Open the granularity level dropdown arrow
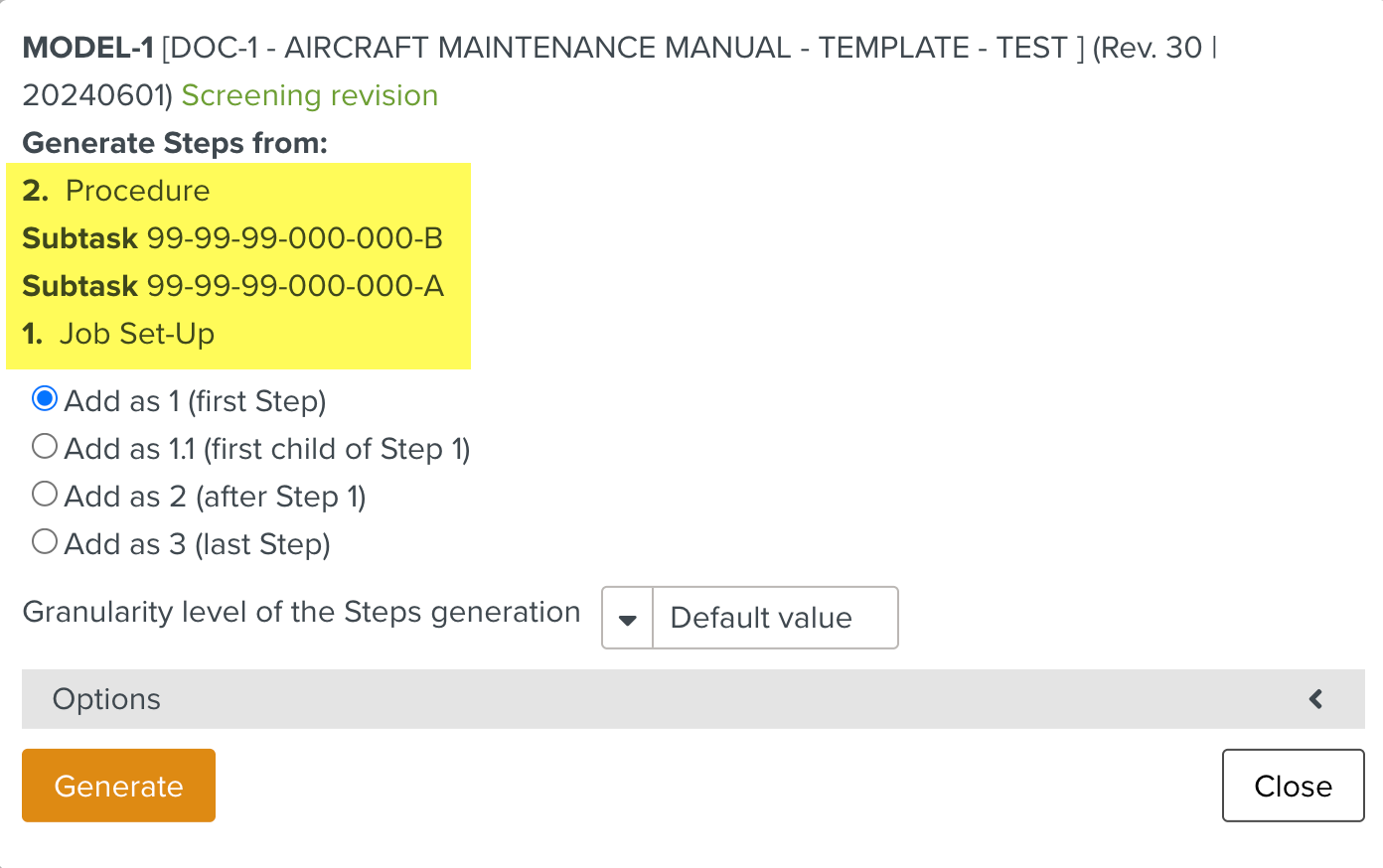 point(627,619)
